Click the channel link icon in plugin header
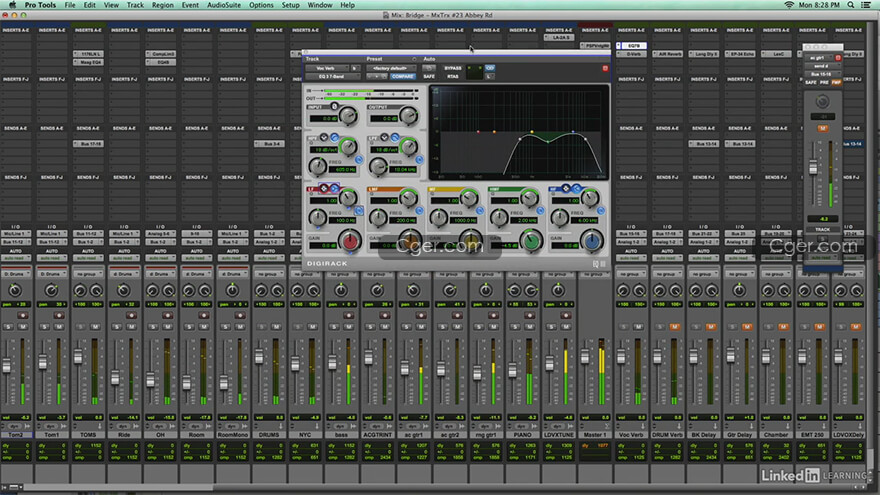 coord(490,68)
